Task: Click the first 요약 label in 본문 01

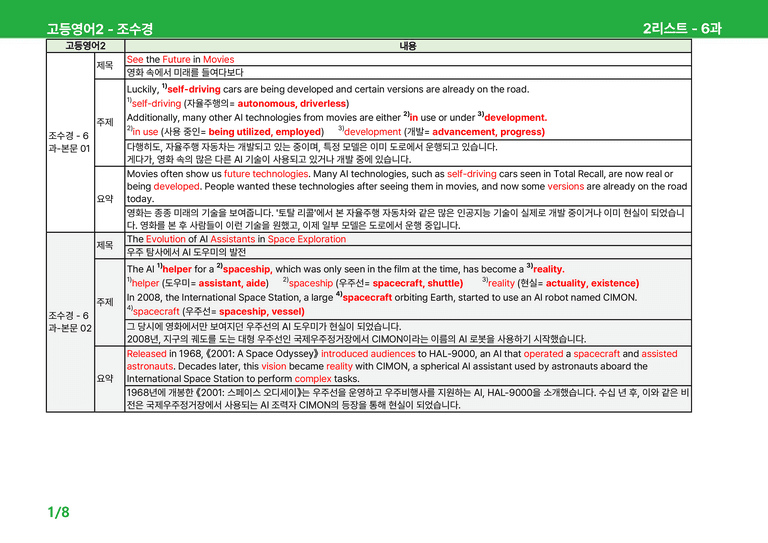Action: coord(105,199)
